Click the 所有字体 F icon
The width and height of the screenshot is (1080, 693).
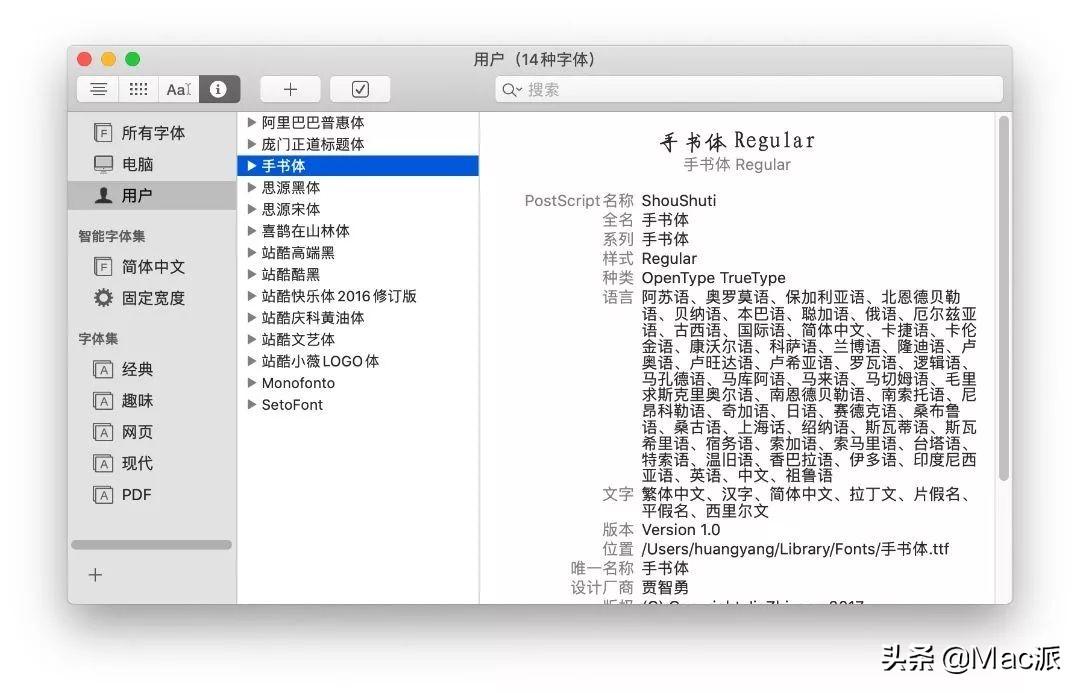click(103, 132)
